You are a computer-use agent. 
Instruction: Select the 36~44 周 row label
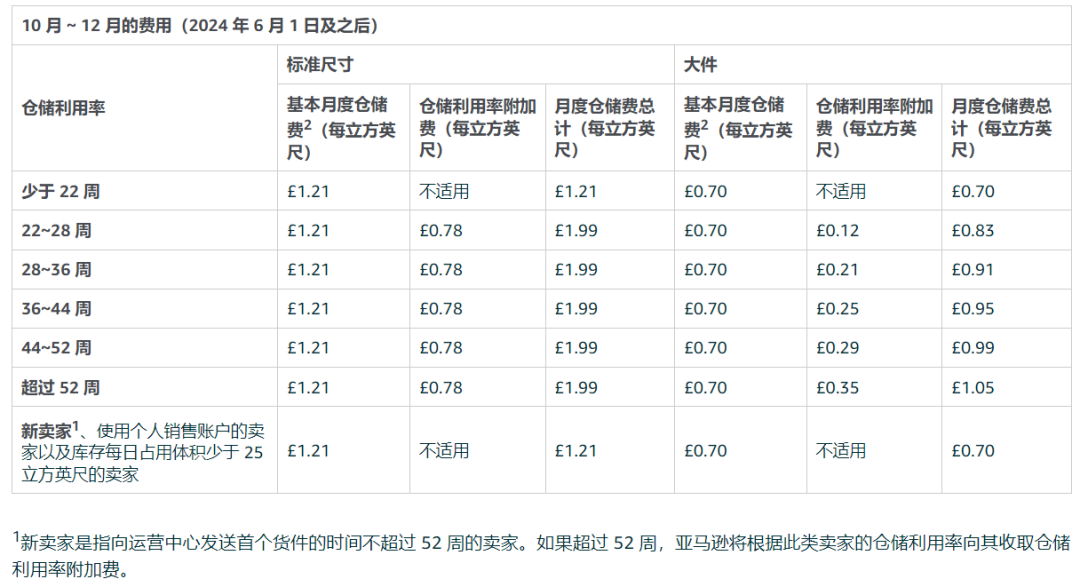coord(56,308)
